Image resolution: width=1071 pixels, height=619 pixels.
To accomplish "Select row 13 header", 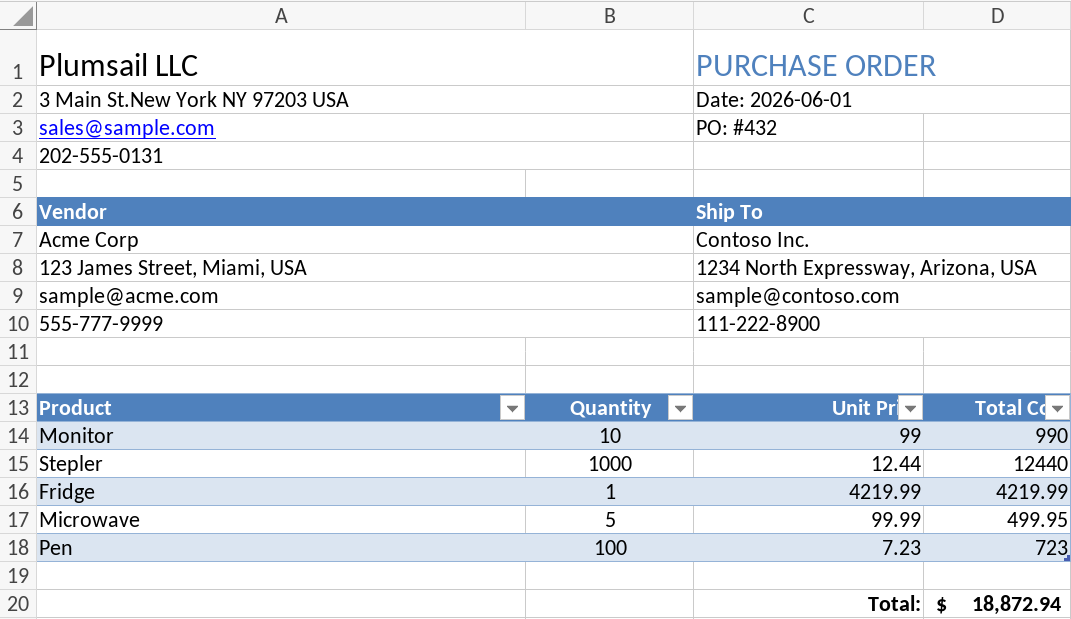I will click(x=18, y=408).
